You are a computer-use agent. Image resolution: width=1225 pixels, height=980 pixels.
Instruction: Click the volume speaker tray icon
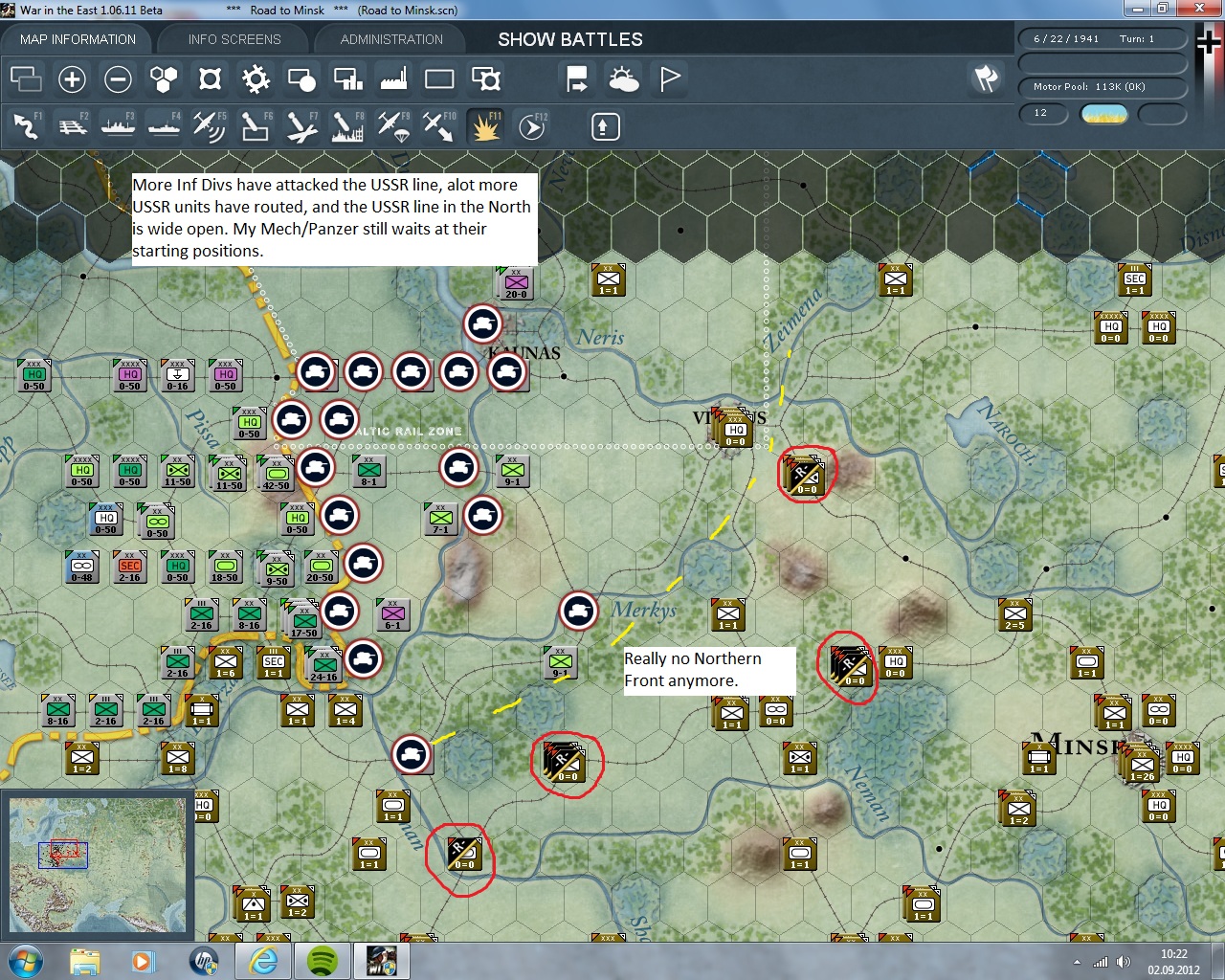(x=1123, y=962)
